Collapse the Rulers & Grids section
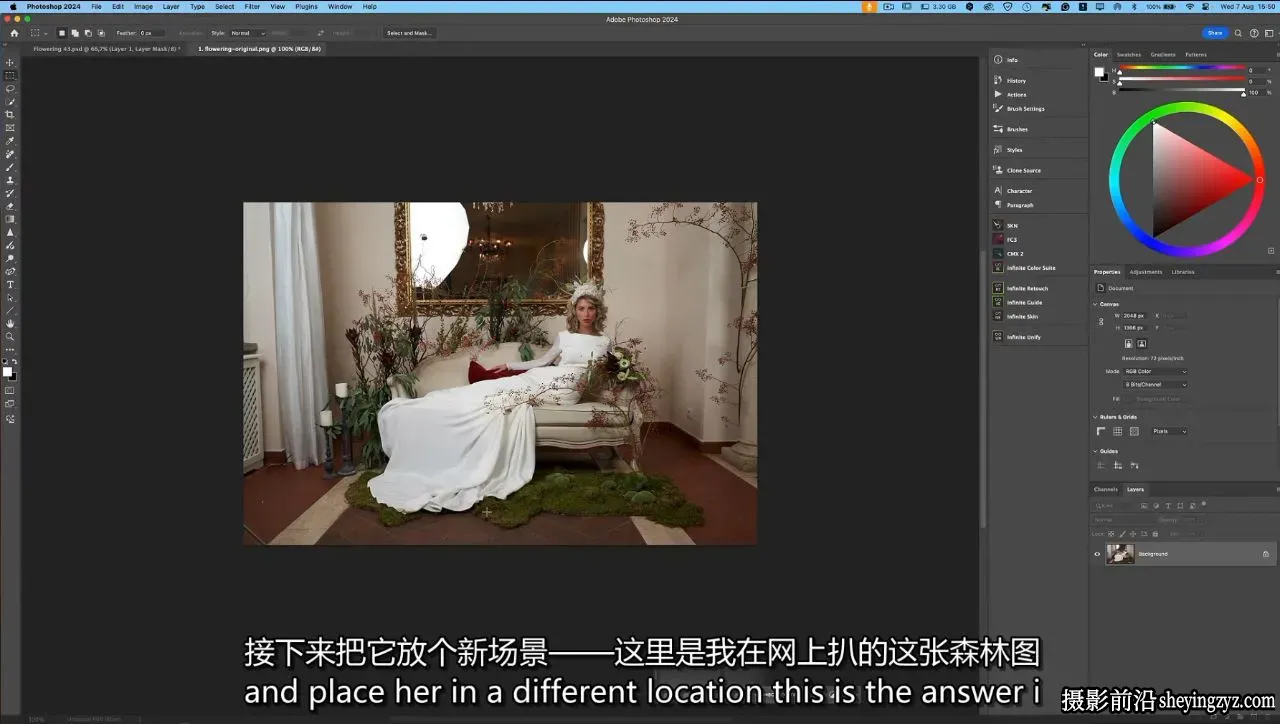The width and height of the screenshot is (1280, 724). pyautogui.click(x=1095, y=417)
